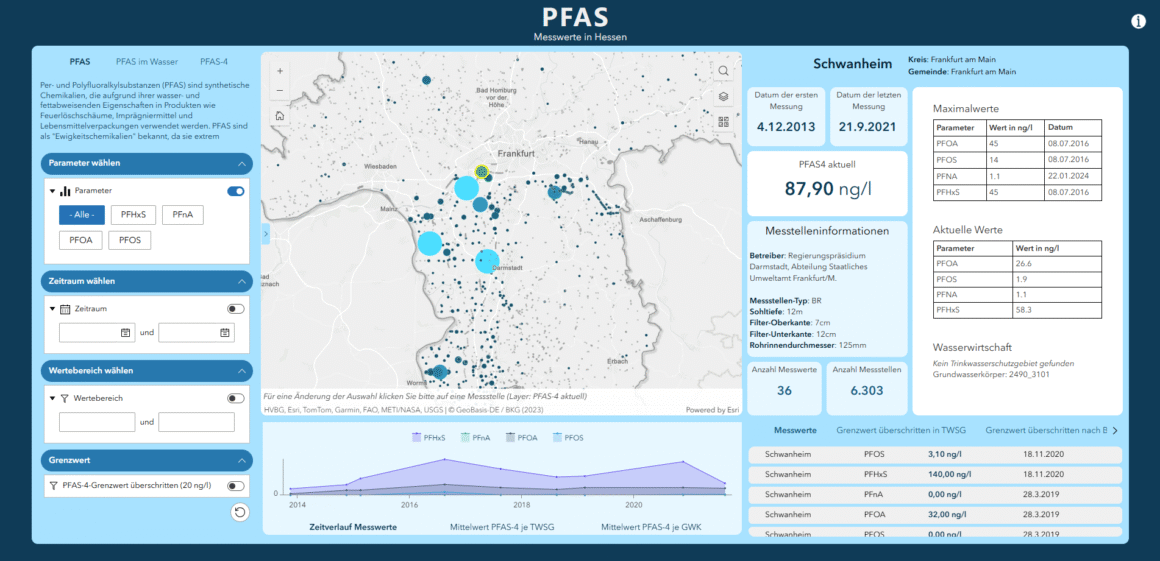This screenshot has width=1160, height=561.
Task: Enable the Wertebereich filter switch
Action: tap(235, 398)
